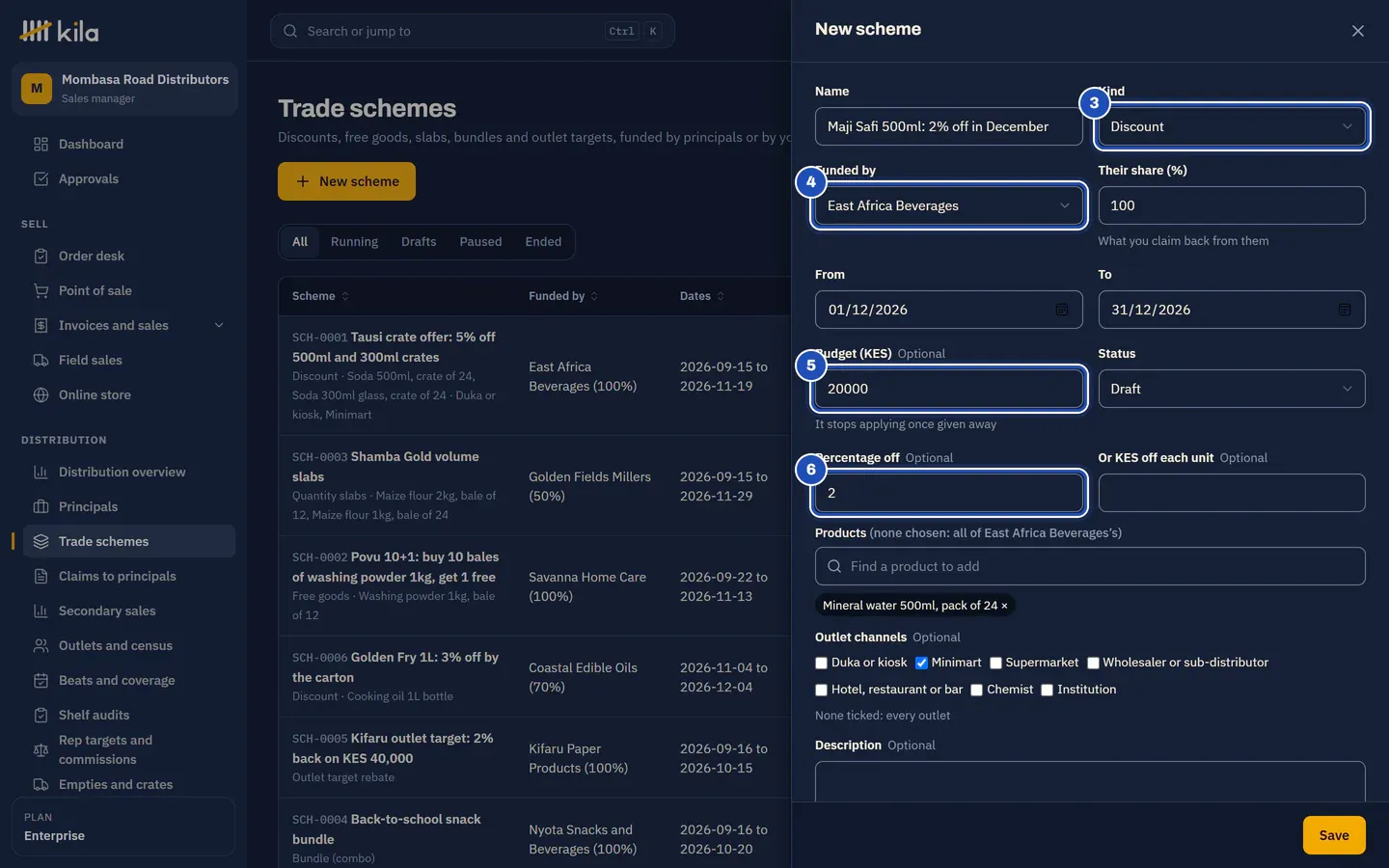Remove the Mineral water 500ml product chip
Viewport: 1389px width, 868px height.
coord(1004,606)
